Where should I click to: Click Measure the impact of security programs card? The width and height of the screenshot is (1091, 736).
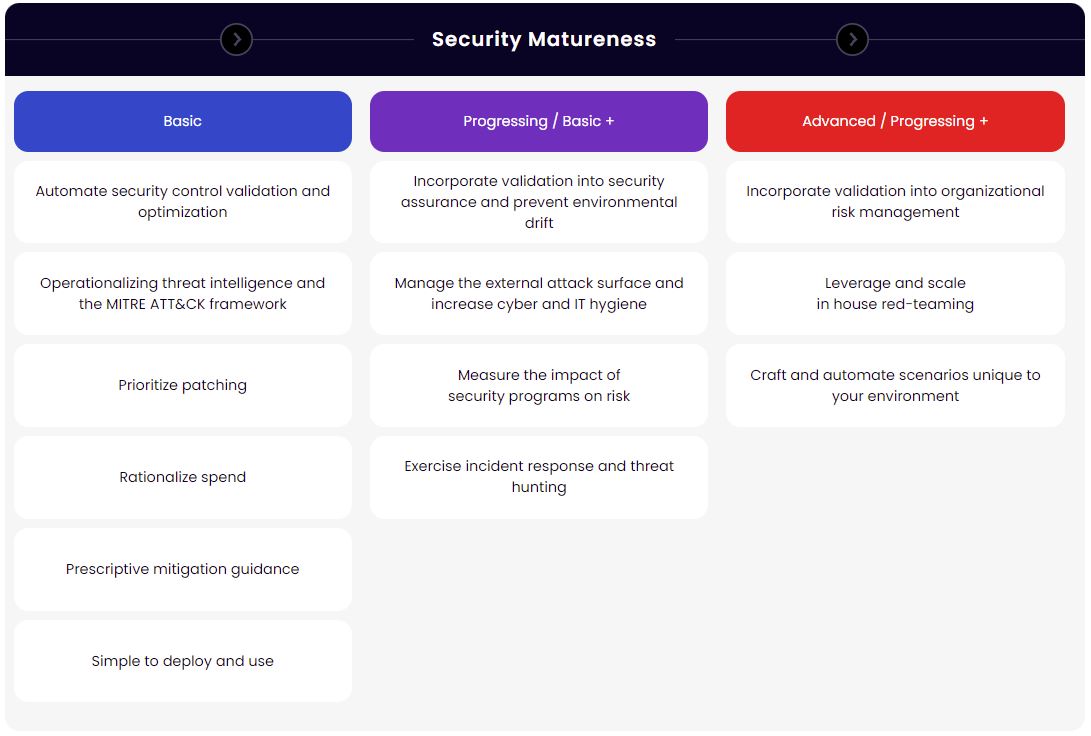click(x=539, y=386)
